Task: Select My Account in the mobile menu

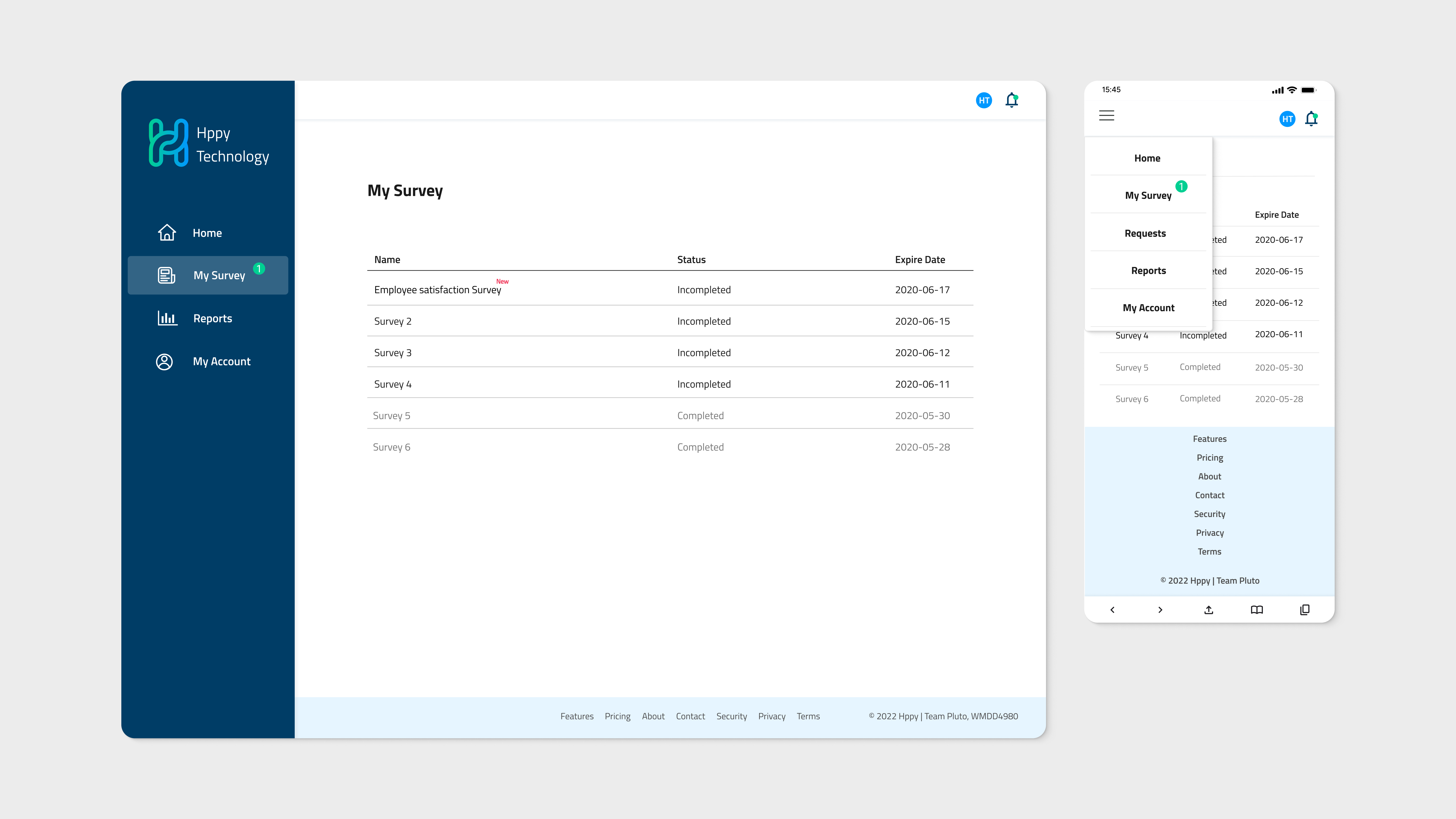Action: tap(1149, 308)
